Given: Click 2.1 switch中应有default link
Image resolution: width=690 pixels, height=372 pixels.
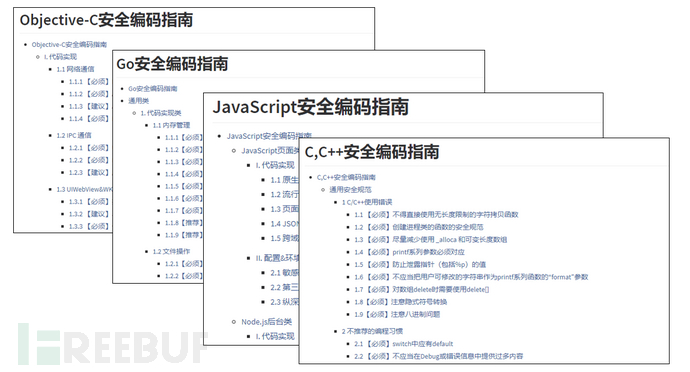Looking at the screenshot, I should click(404, 344).
